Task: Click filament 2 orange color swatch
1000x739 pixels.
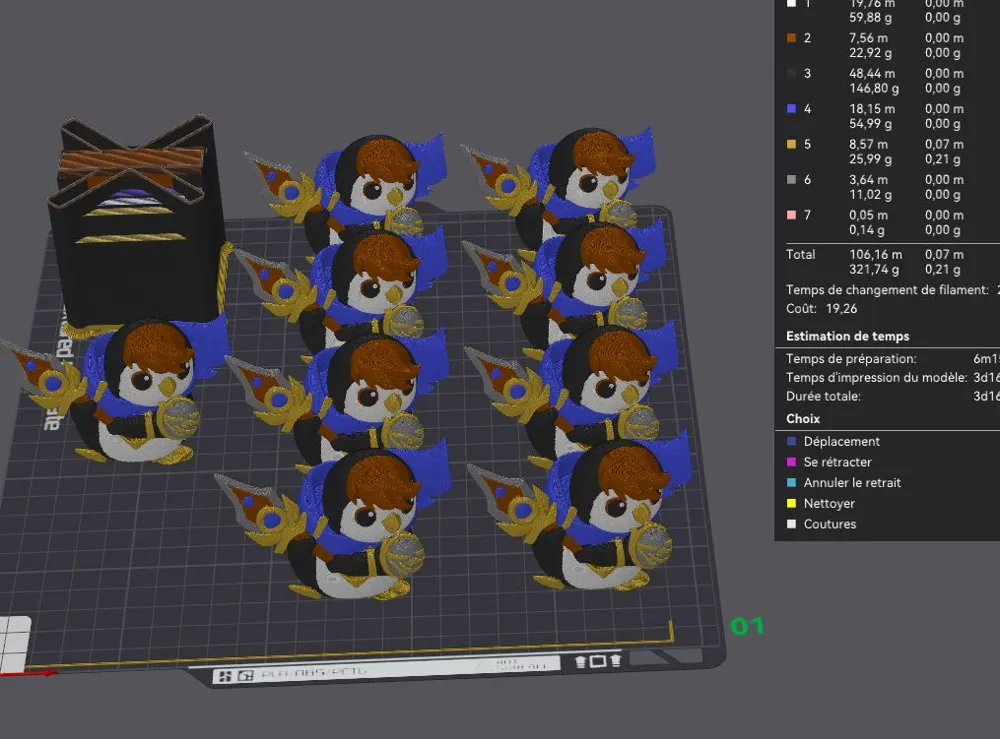Action: point(790,37)
